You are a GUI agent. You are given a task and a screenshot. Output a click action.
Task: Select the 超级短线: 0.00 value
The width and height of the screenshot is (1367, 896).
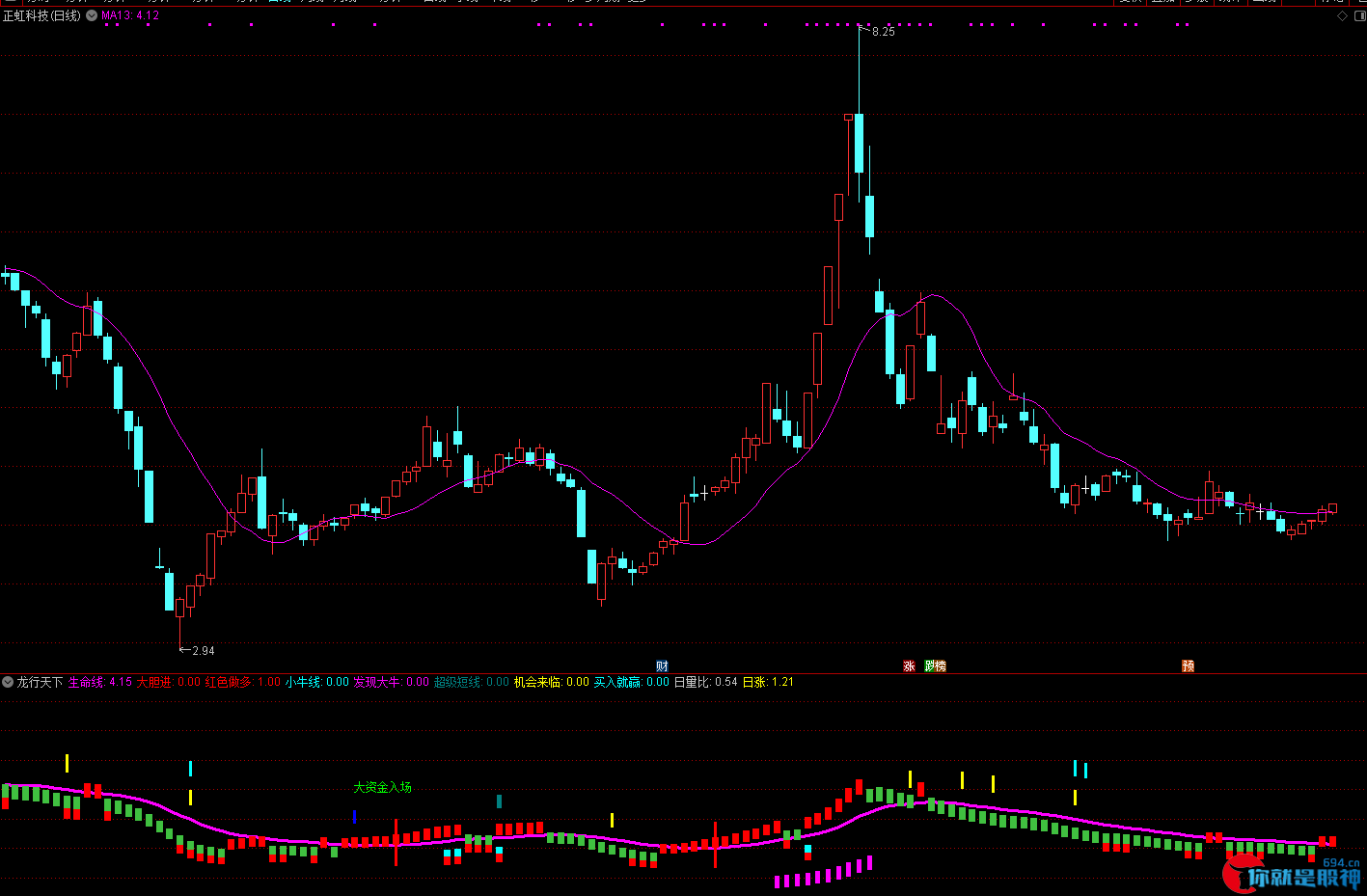472,682
